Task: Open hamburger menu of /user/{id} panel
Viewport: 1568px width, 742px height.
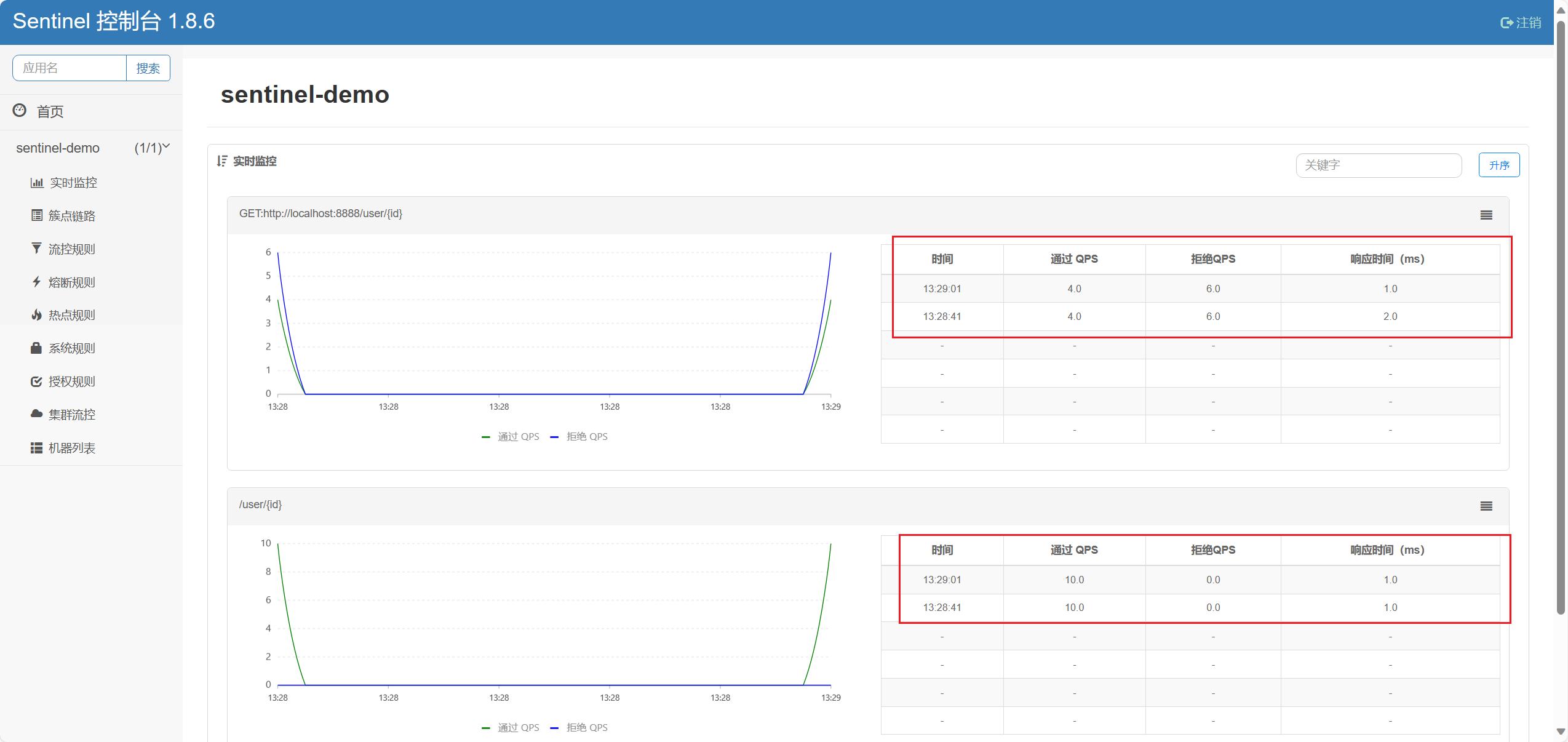Action: tap(1486, 506)
